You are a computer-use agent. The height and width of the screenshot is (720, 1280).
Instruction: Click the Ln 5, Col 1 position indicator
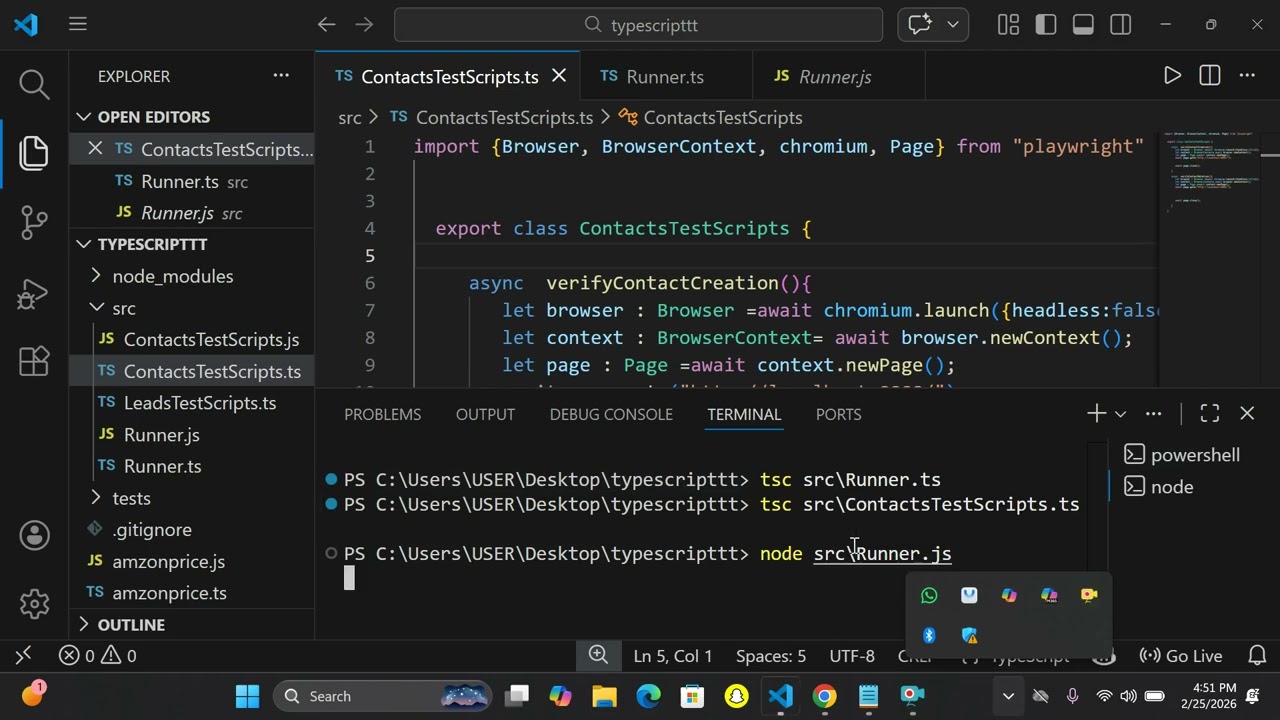[x=673, y=656]
